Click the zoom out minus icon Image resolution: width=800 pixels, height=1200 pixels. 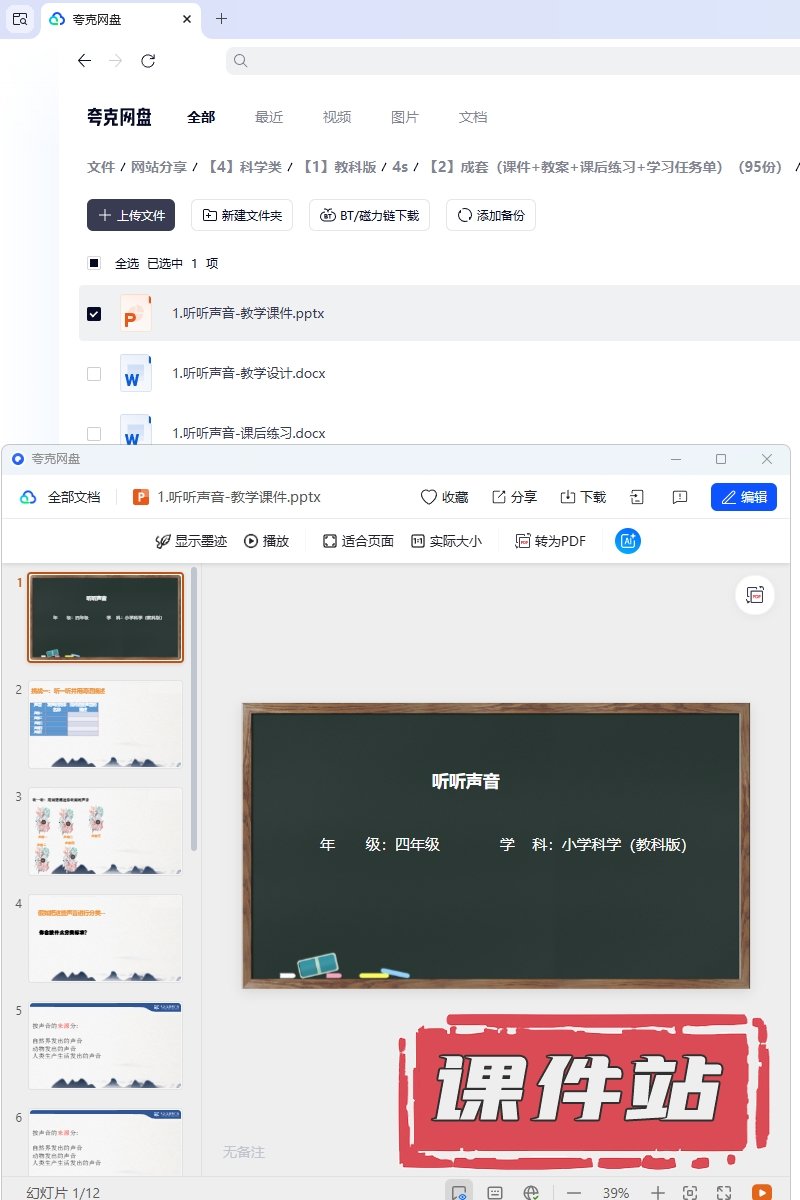(574, 1192)
